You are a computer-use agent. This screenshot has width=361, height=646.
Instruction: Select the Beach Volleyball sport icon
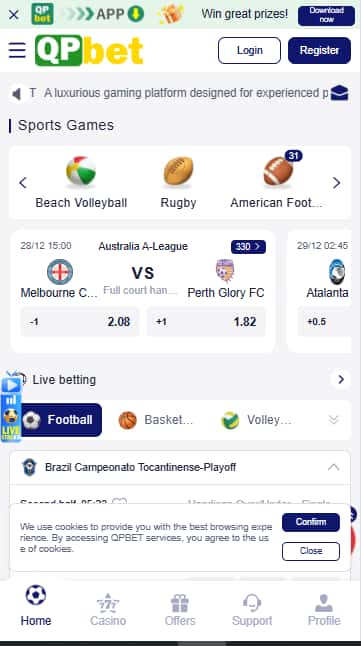(x=81, y=171)
